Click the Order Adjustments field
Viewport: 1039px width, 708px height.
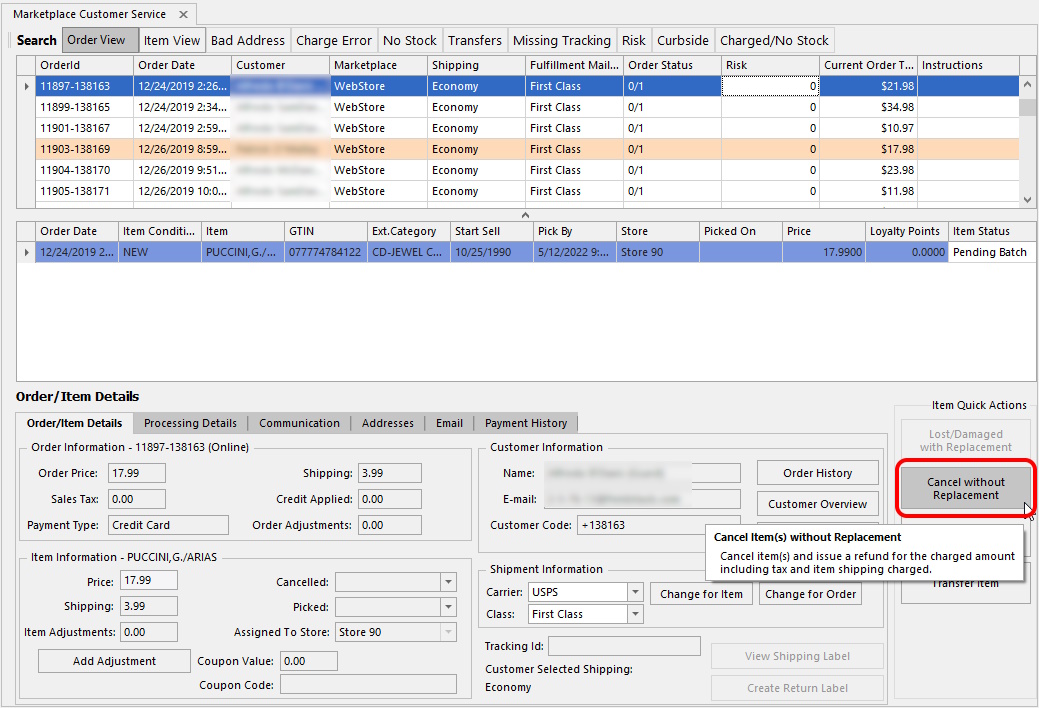tap(390, 525)
